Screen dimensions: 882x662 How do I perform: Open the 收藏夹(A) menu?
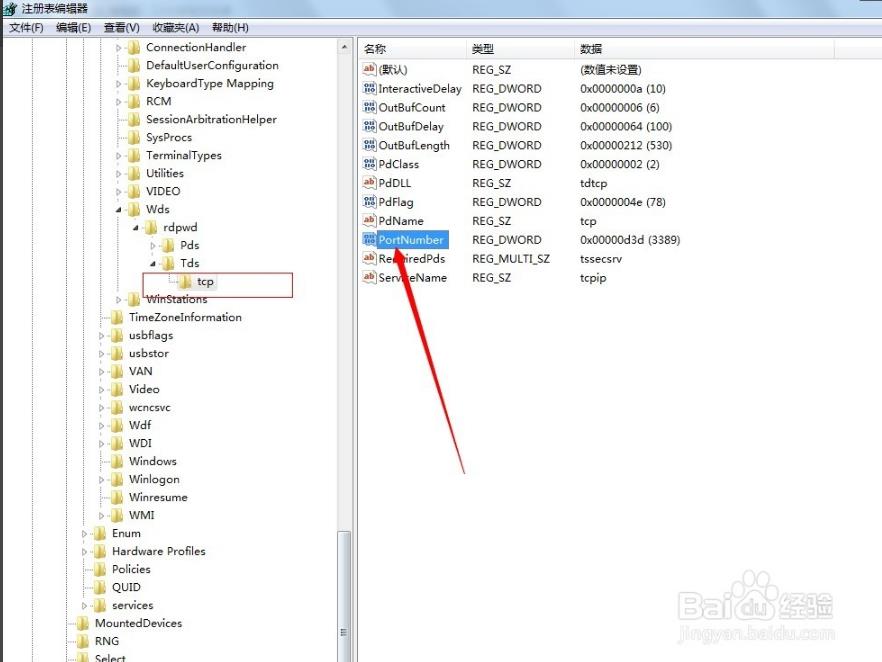(175, 28)
